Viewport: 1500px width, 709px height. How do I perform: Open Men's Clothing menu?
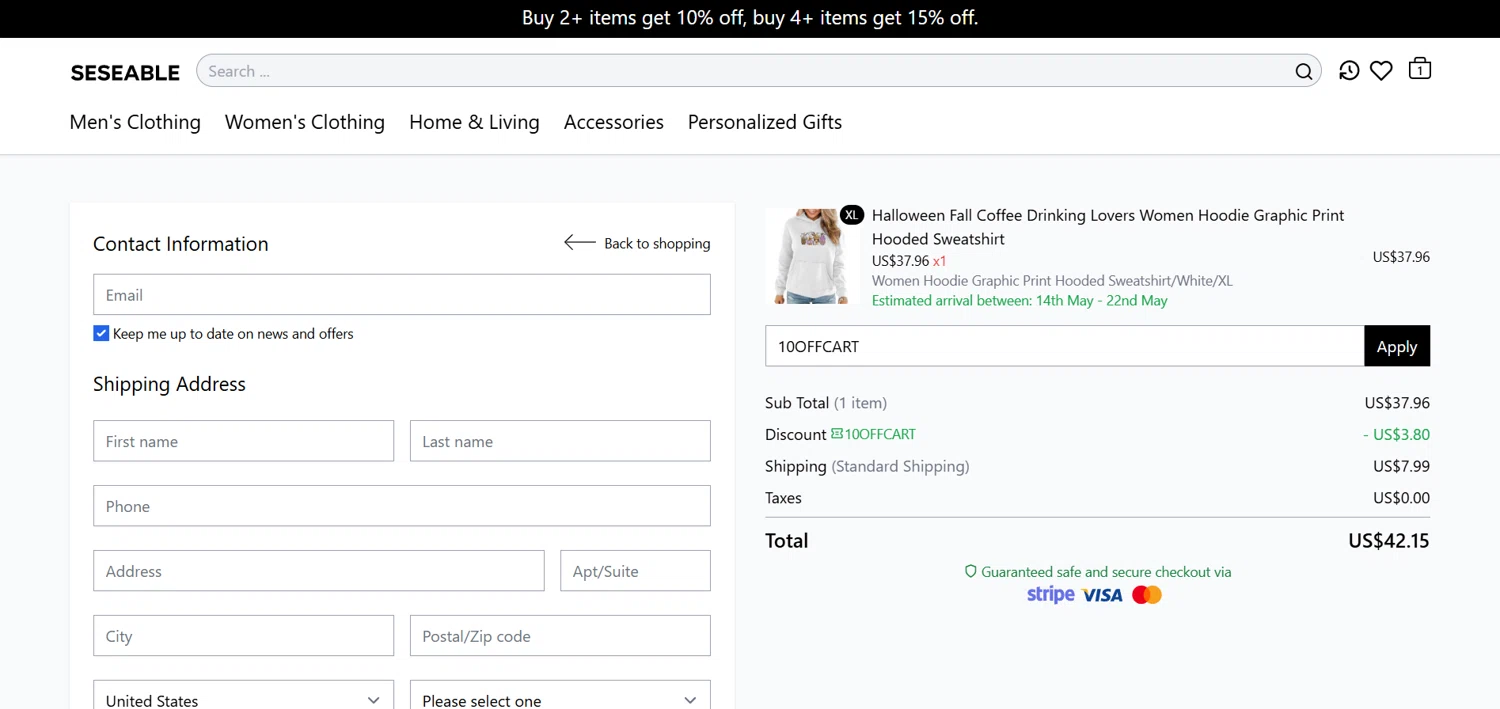coord(135,122)
